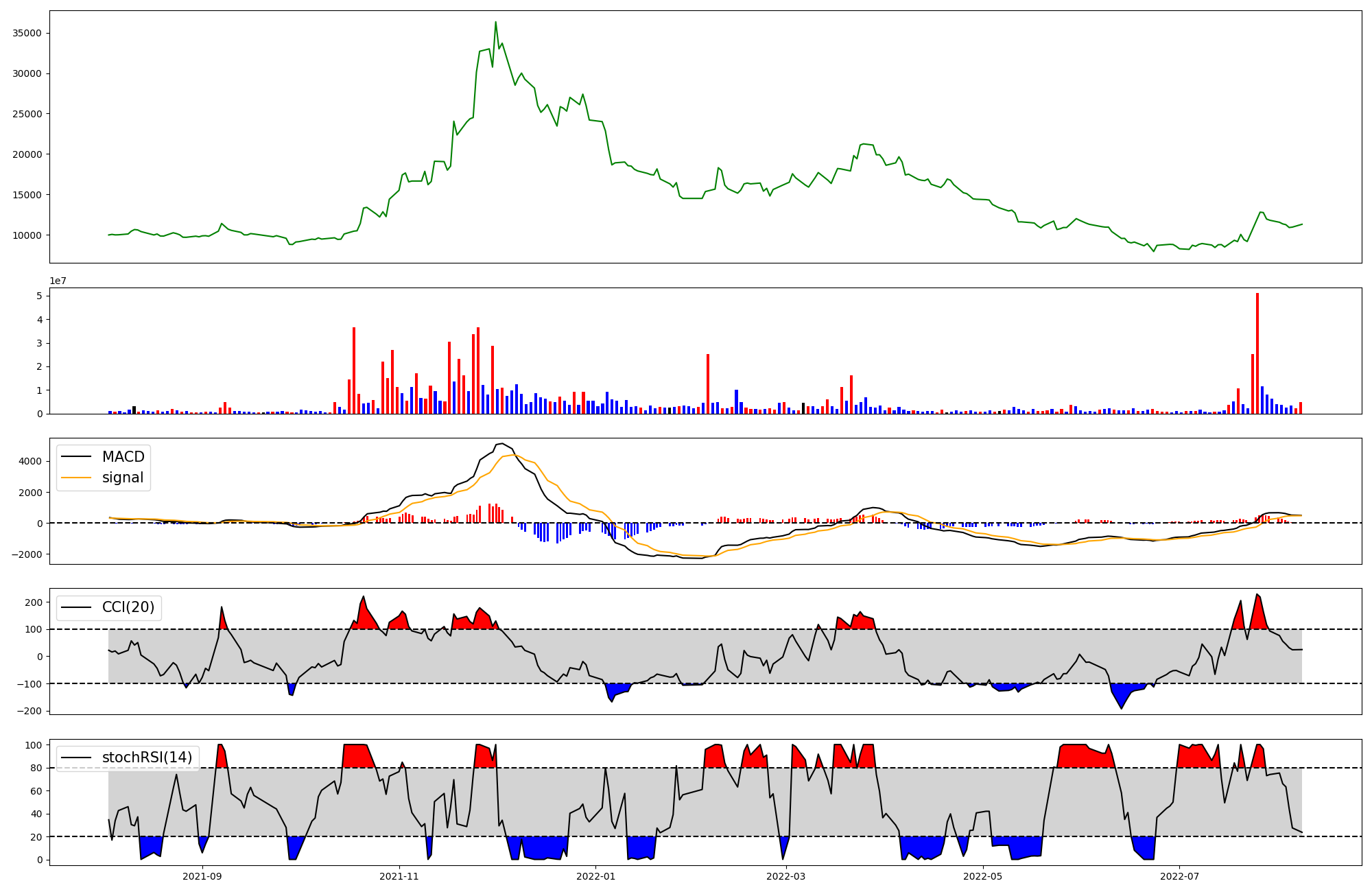Screen dimensions: 1372x892
Task: Click the tallest red volume bar
Action: coord(1257,353)
